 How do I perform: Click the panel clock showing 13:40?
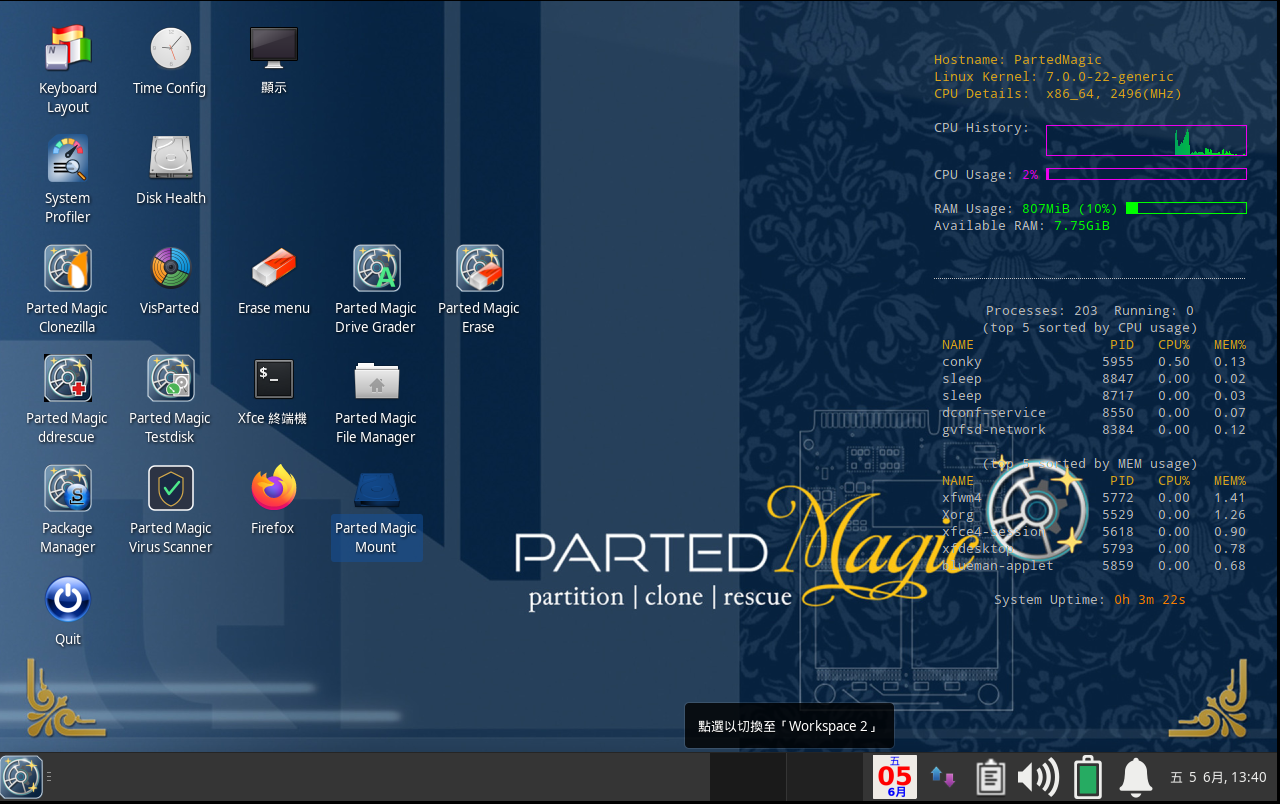coord(1218,777)
